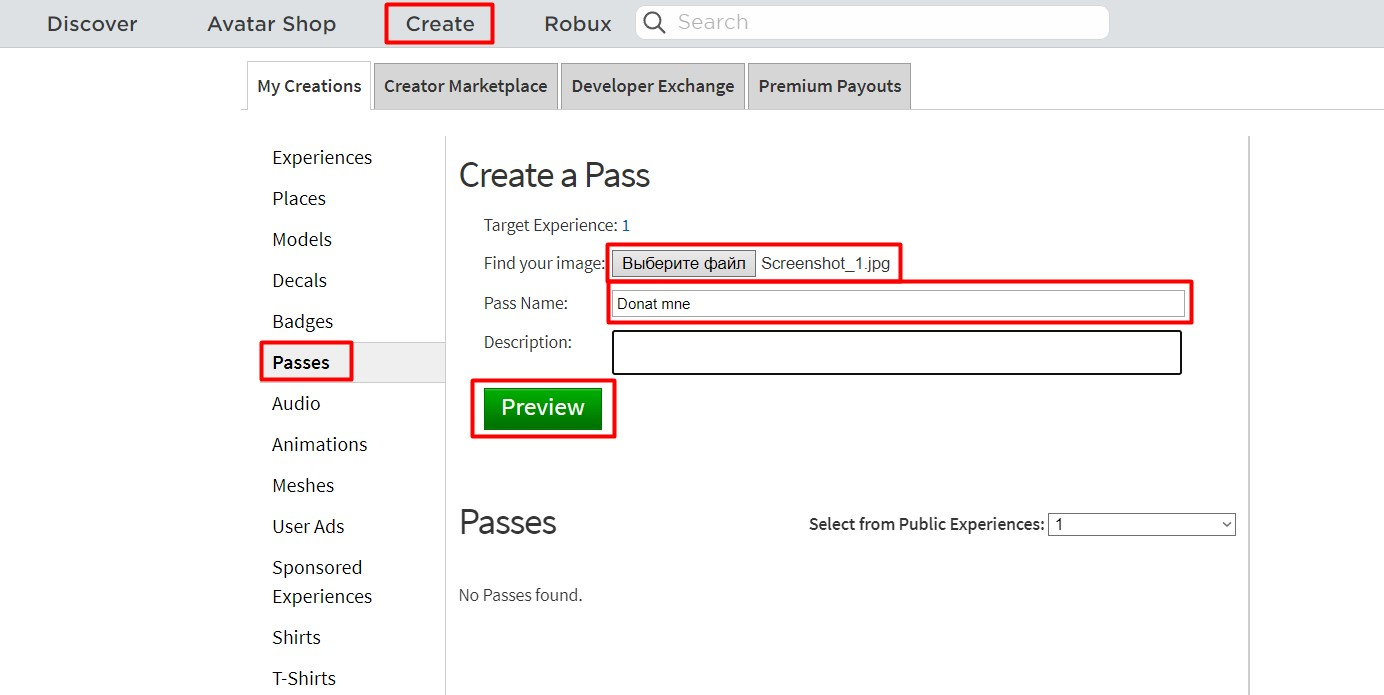Switch to Developer Exchange tab
The image size is (1384, 695).
coord(652,86)
